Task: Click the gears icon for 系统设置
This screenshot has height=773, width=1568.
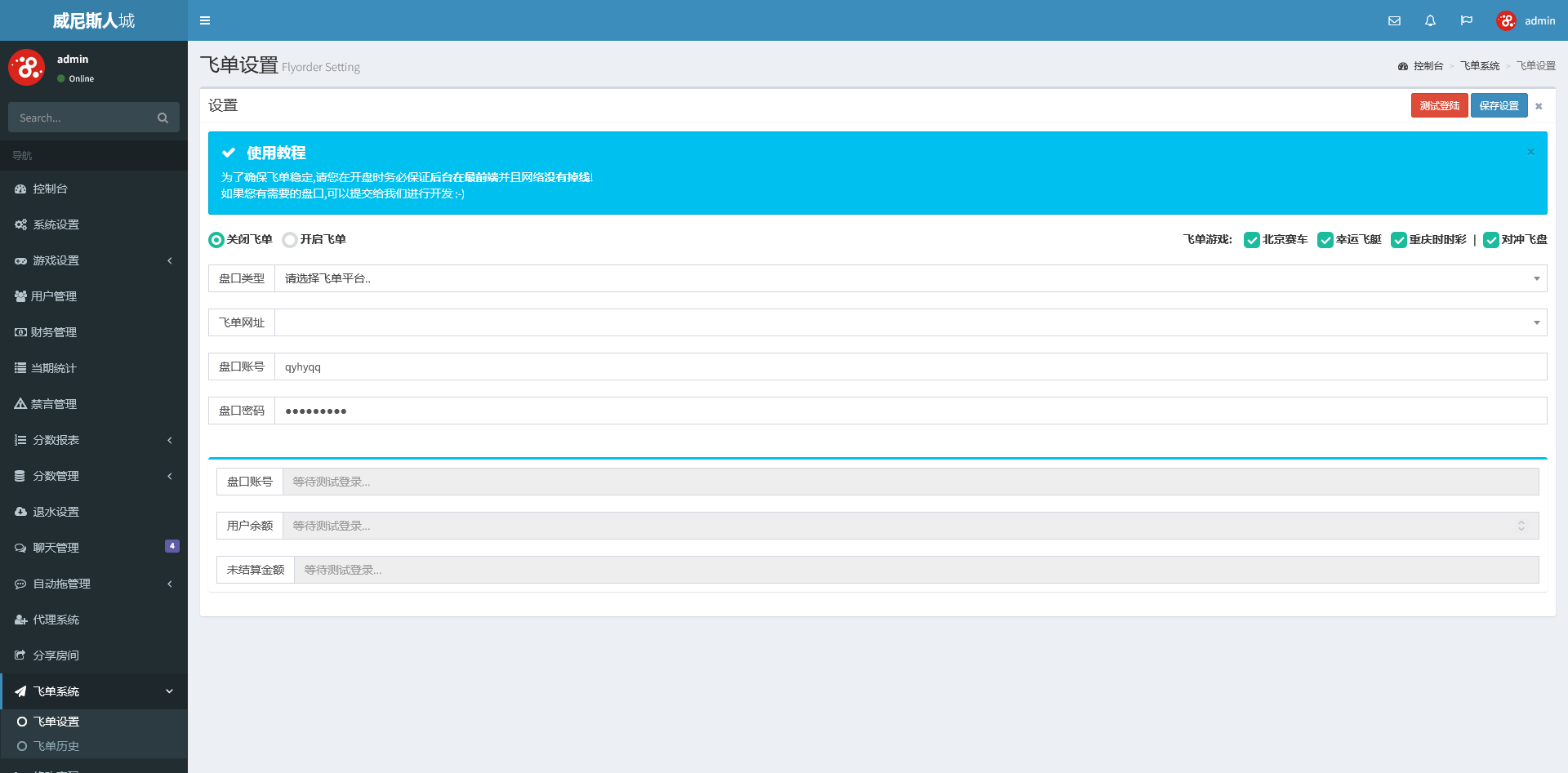Action: pos(20,224)
